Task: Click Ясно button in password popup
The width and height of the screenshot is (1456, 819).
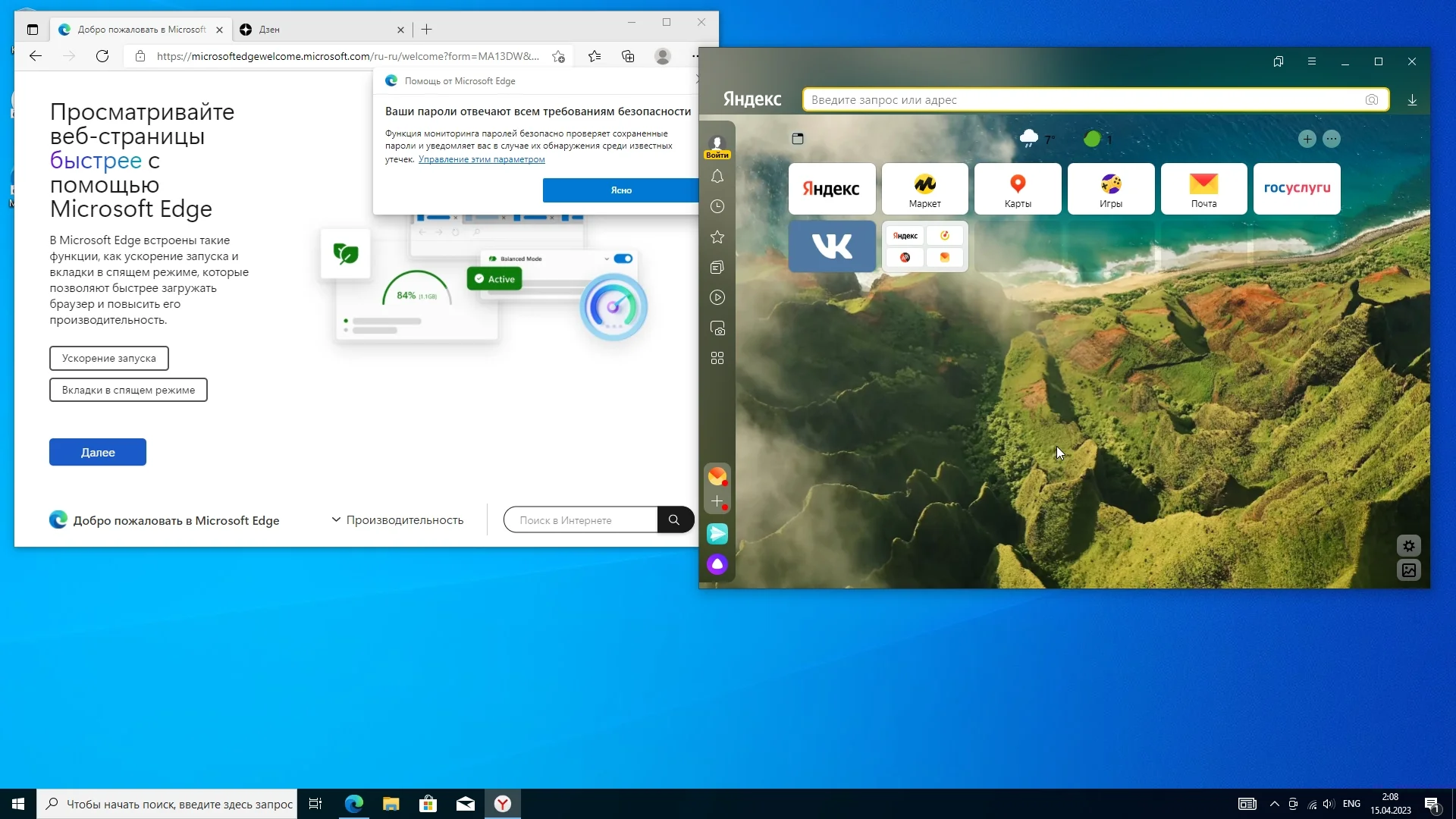Action: click(620, 190)
